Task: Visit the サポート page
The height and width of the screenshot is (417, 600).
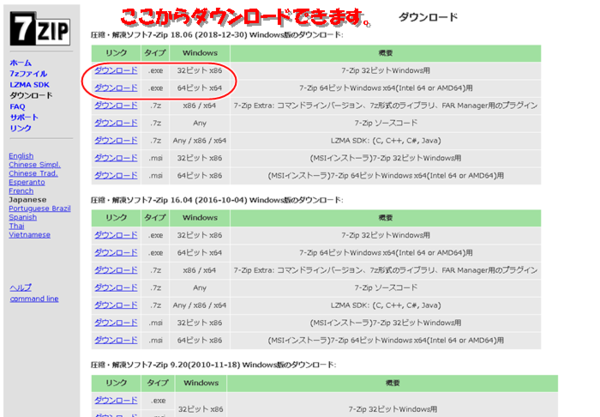Action: click(24, 117)
